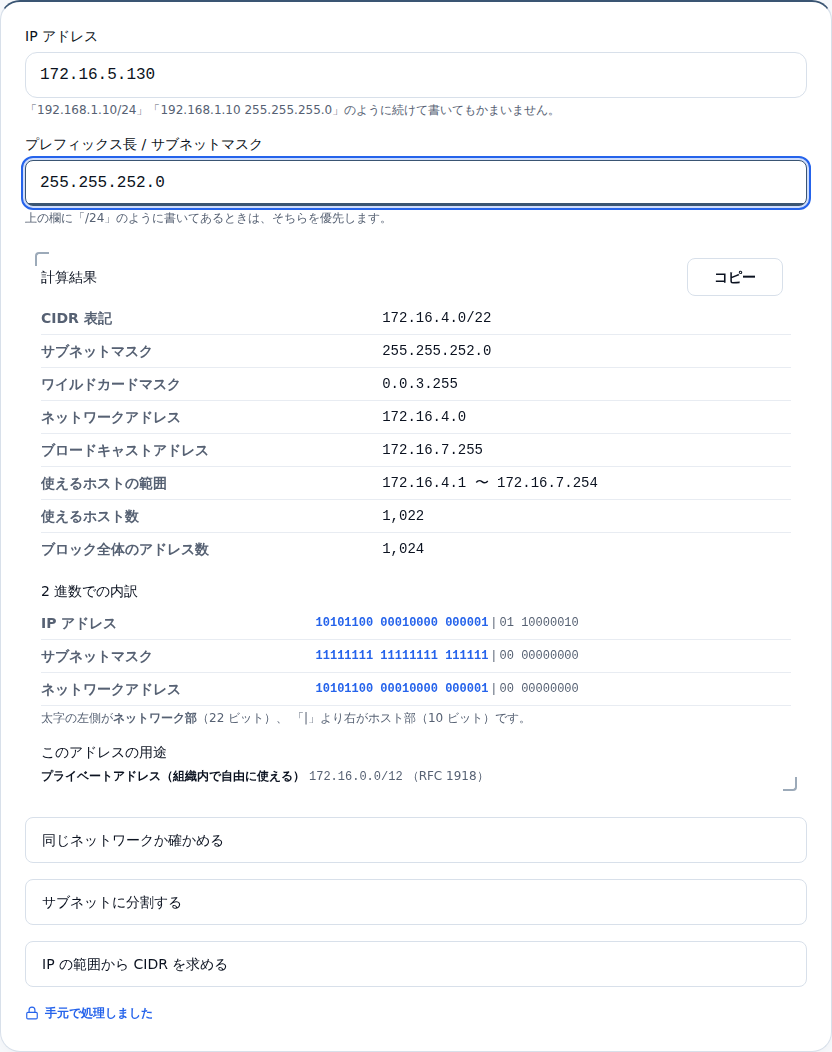Click the host range 172.16.4.1 ～ 172.16.7.254
This screenshot has width=832, height=1052.
coord(490,482)
